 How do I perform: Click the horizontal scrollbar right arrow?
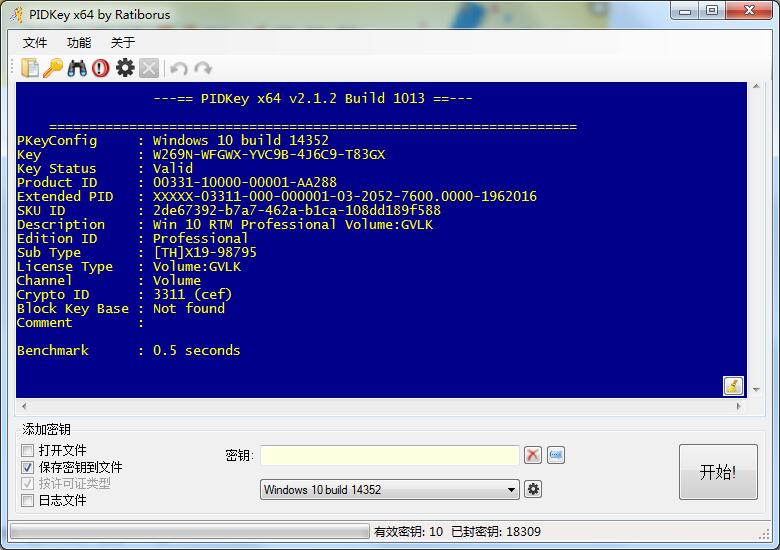click(x=739, y=407)
